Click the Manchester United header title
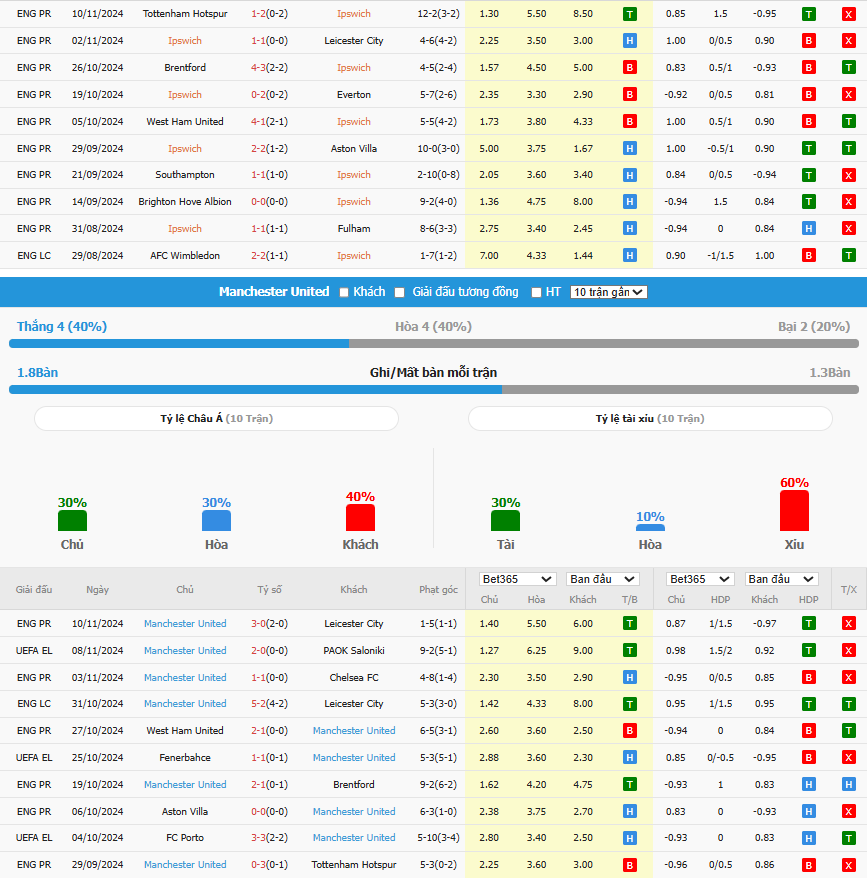 (274, 292)
